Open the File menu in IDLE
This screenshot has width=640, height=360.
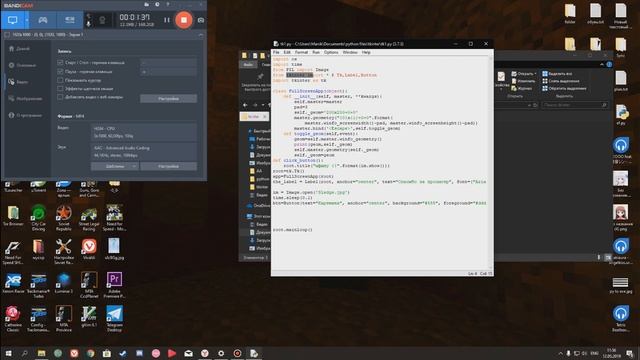[x=276, y=52]
